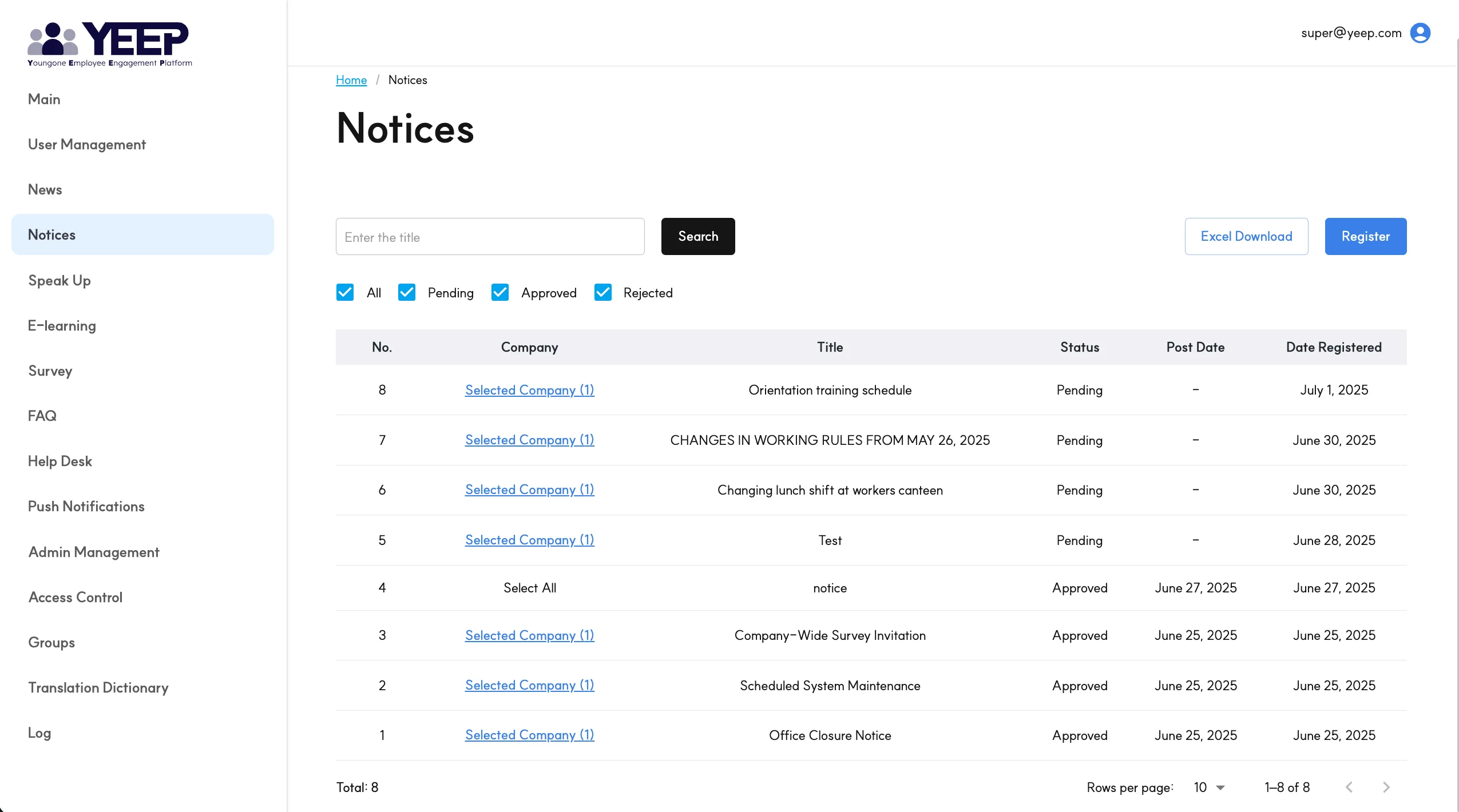Open the User Management menu
The width and height of the screenshot is (1459, 812).
(x=87, y=145)
